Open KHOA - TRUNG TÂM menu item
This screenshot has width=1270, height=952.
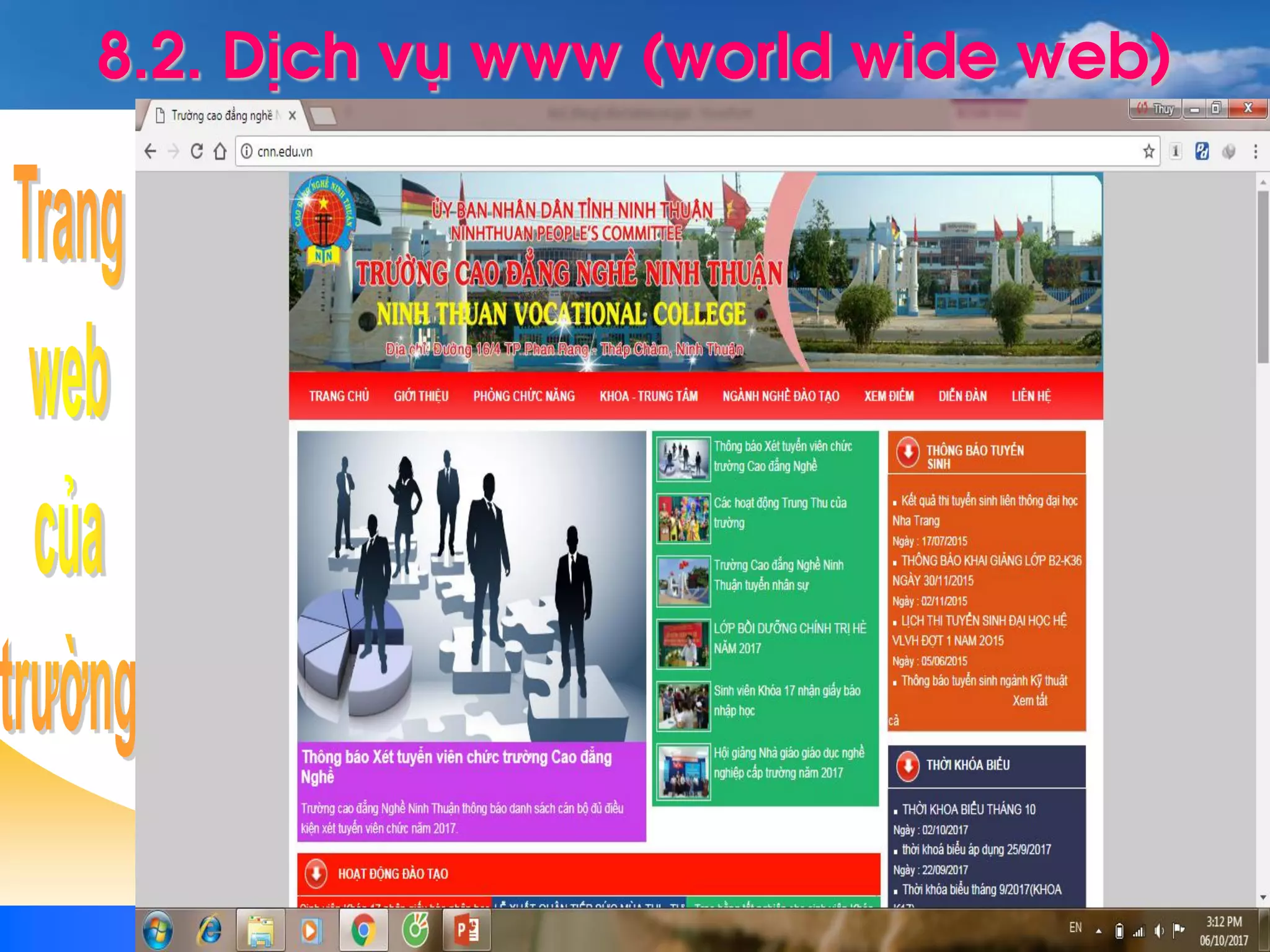tap(649, 396)
